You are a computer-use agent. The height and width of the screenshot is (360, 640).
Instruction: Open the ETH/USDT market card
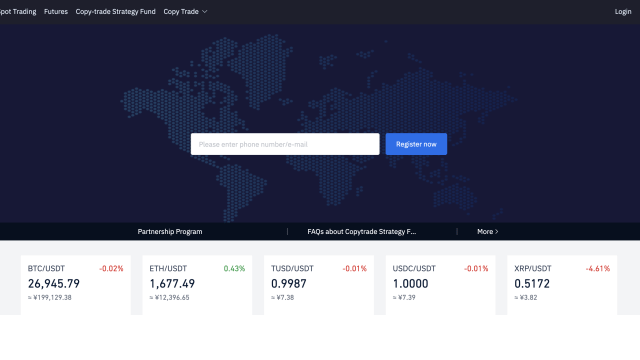[197, 285]
